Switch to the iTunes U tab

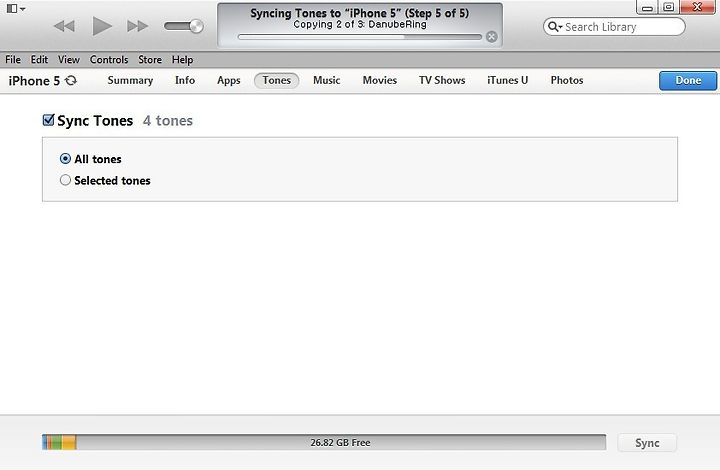click(507, 80)
